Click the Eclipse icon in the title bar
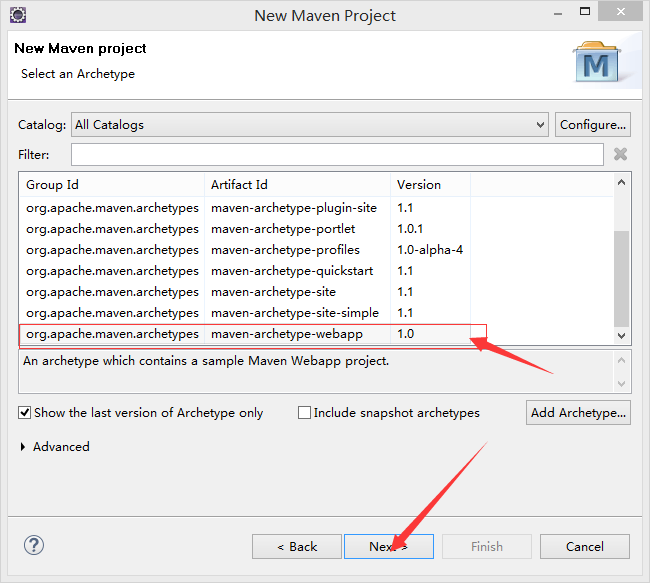This screenshot has height=583, width=650. (18, 15)
